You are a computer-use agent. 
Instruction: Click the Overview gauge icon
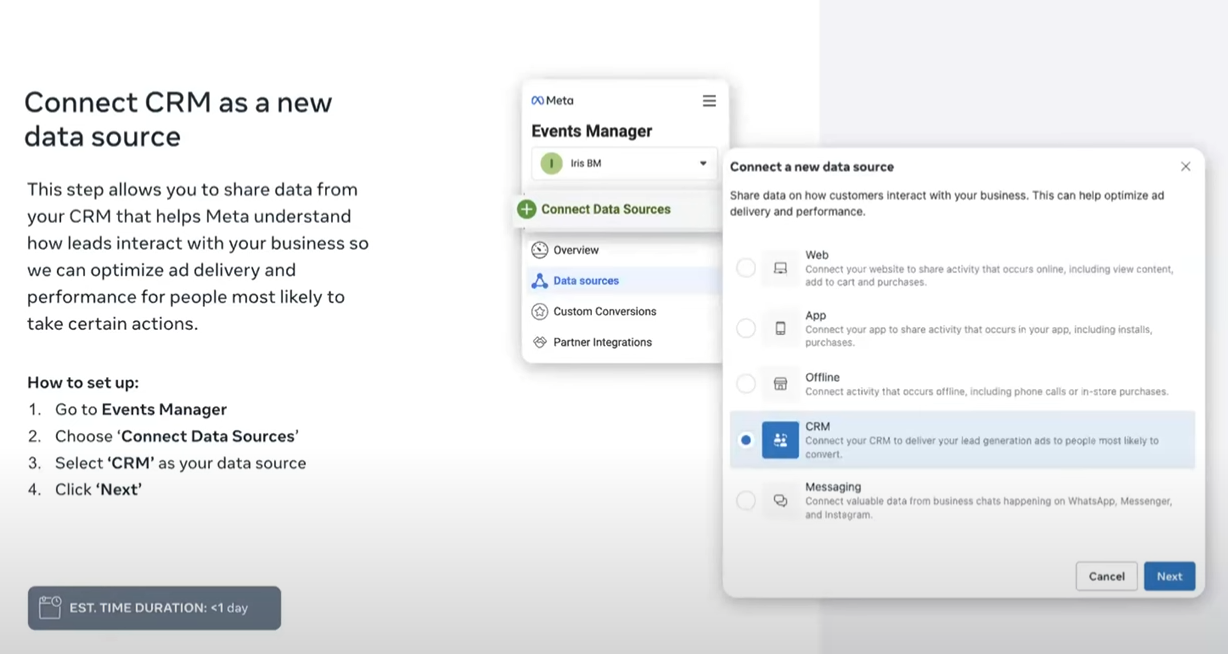pos(540,250)
